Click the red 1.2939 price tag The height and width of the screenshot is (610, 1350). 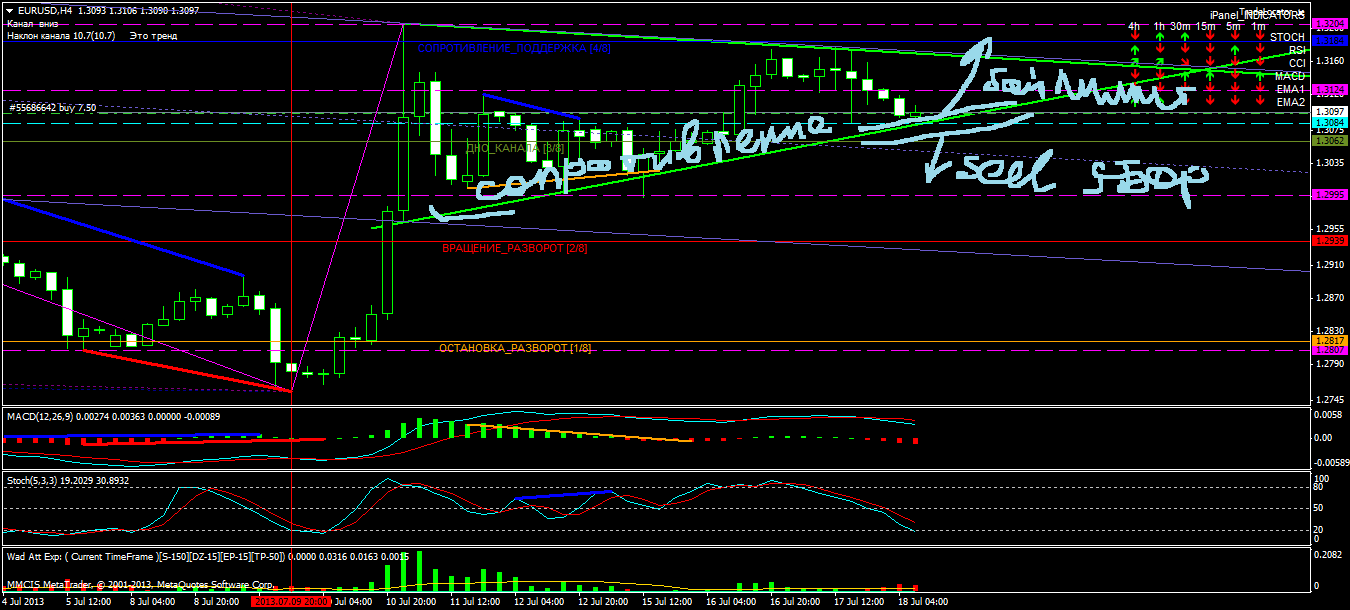[1330, 240]
